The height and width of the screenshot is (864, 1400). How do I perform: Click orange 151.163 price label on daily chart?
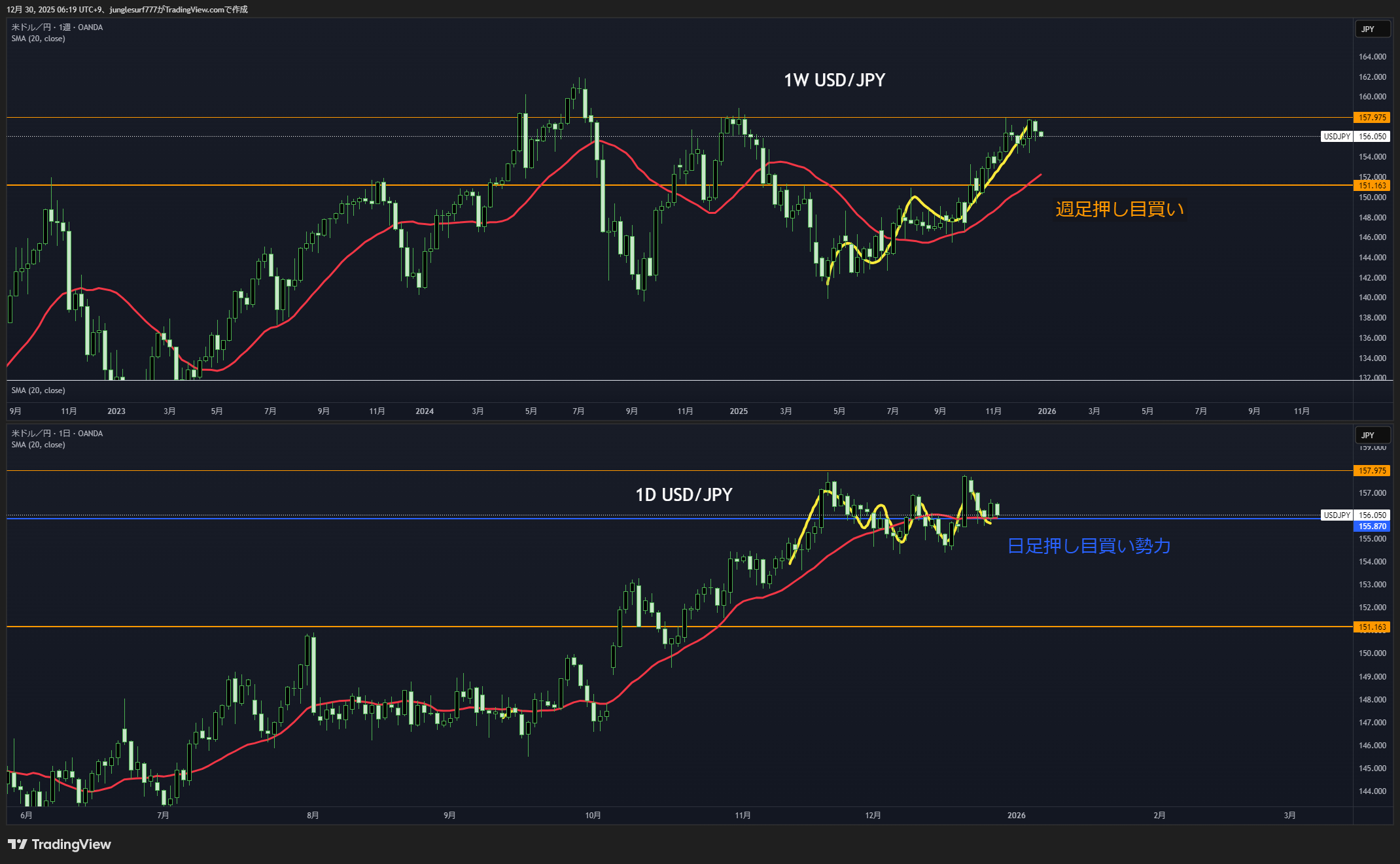tap(1372, 627)
